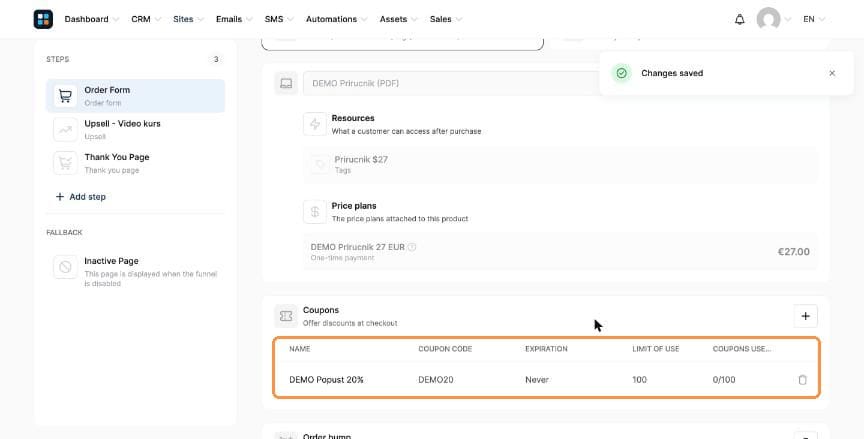Open the Sales dropdown menu
864x439 pixels.
446,19
